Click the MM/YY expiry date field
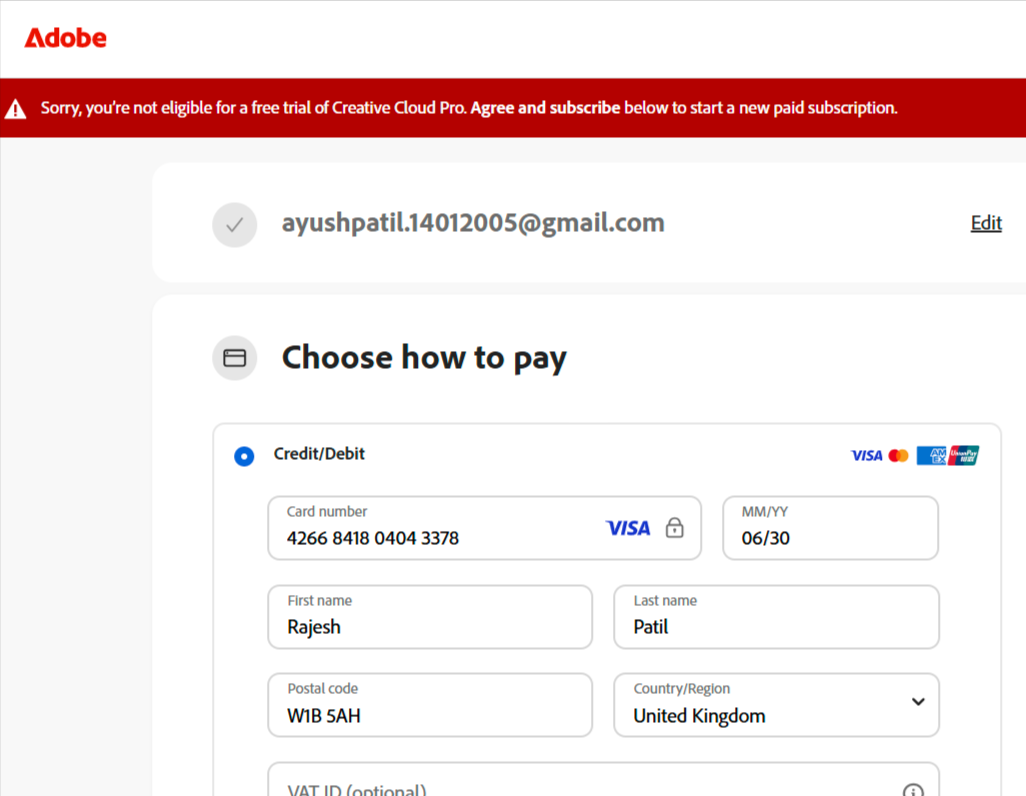Screen dimensions: 1026x796 point(830,528)
